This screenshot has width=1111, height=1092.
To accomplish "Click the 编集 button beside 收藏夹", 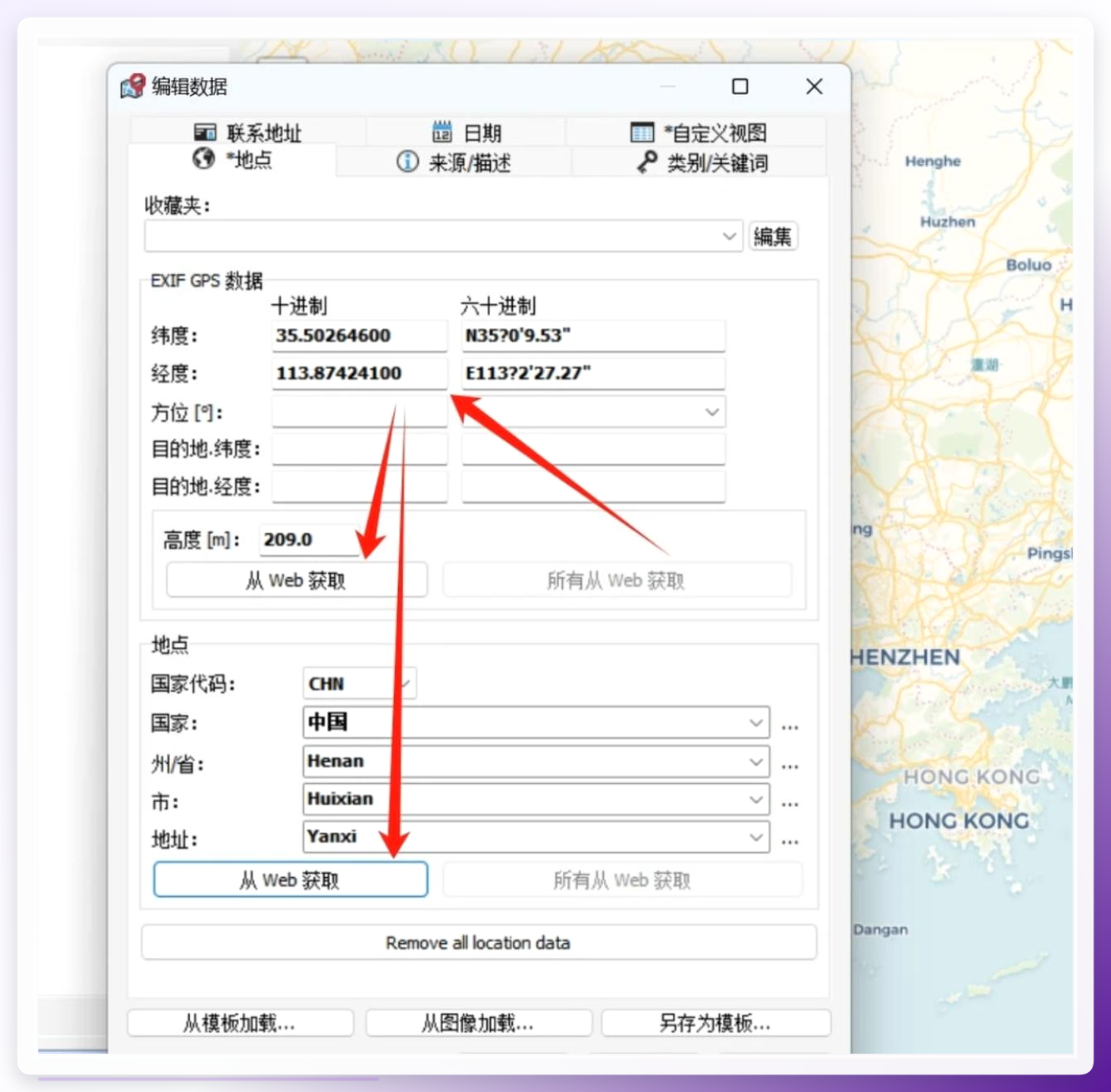I will pyautogui.click(x=773, y=237).
